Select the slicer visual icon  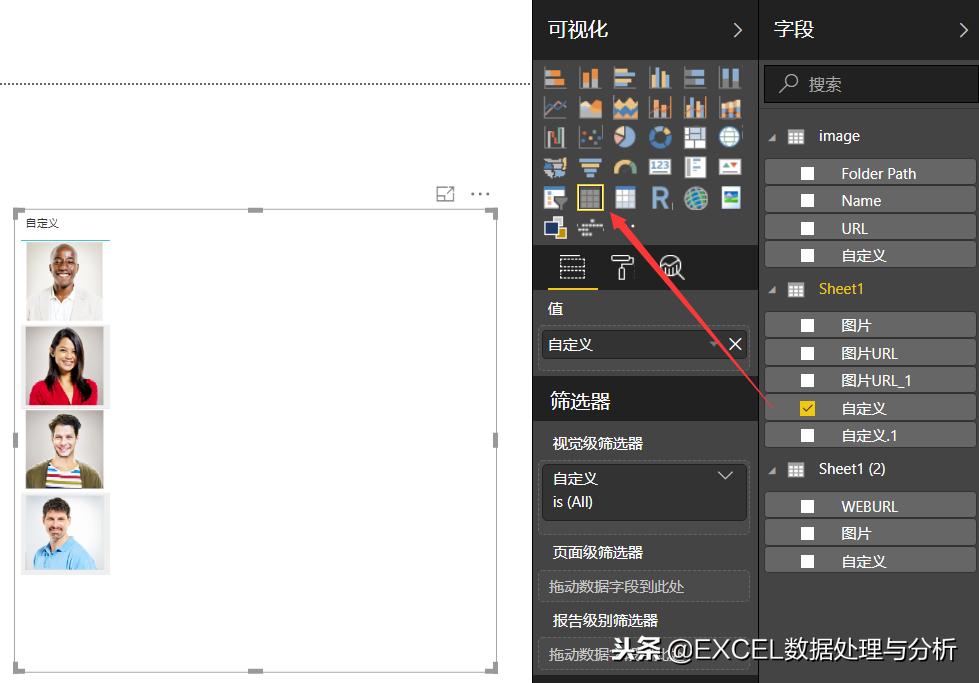click(x=555, y=197)
